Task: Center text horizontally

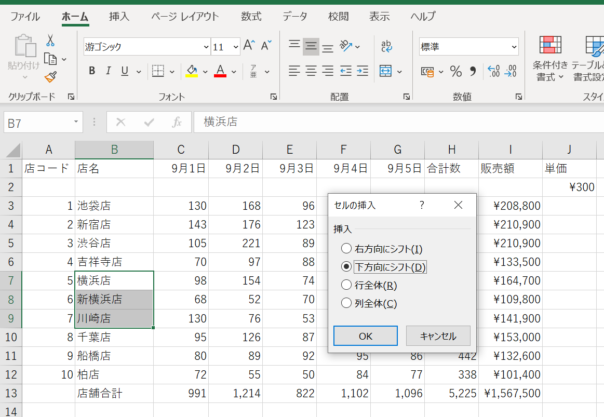Action: 311,71
